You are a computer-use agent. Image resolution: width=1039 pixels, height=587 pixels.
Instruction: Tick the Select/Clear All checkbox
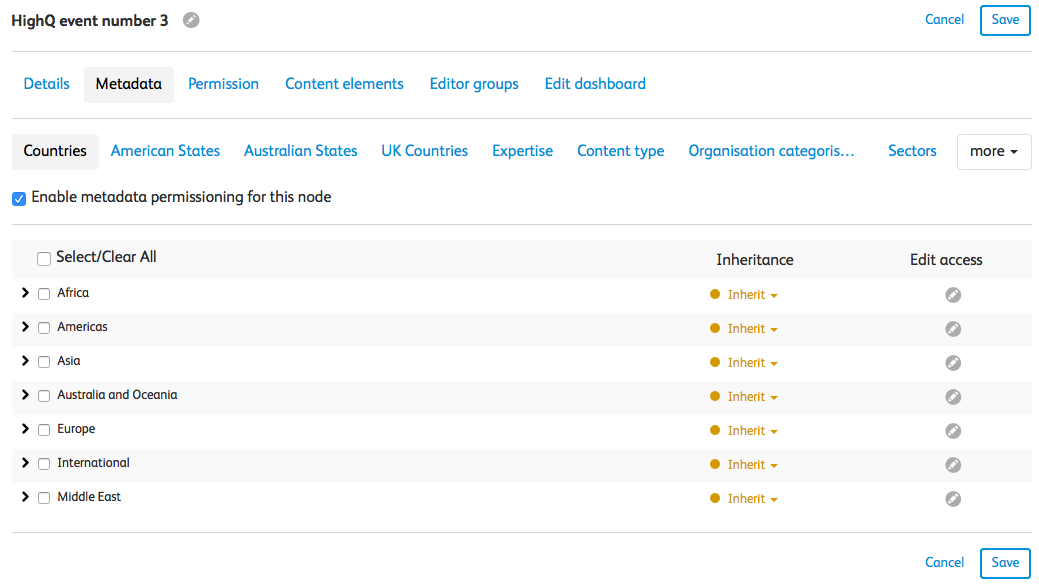(x=44, y=259)
